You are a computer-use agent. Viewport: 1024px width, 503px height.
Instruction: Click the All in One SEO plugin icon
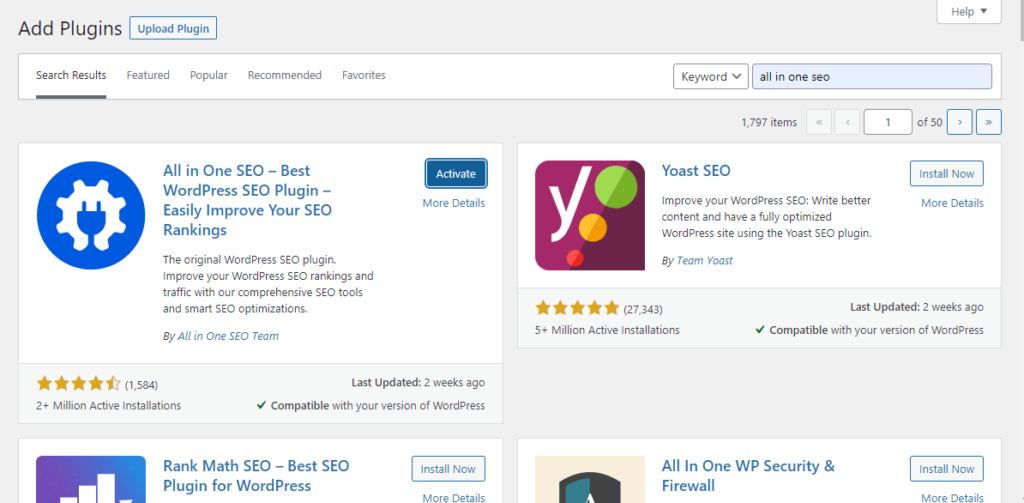click(x=91, y=215)
